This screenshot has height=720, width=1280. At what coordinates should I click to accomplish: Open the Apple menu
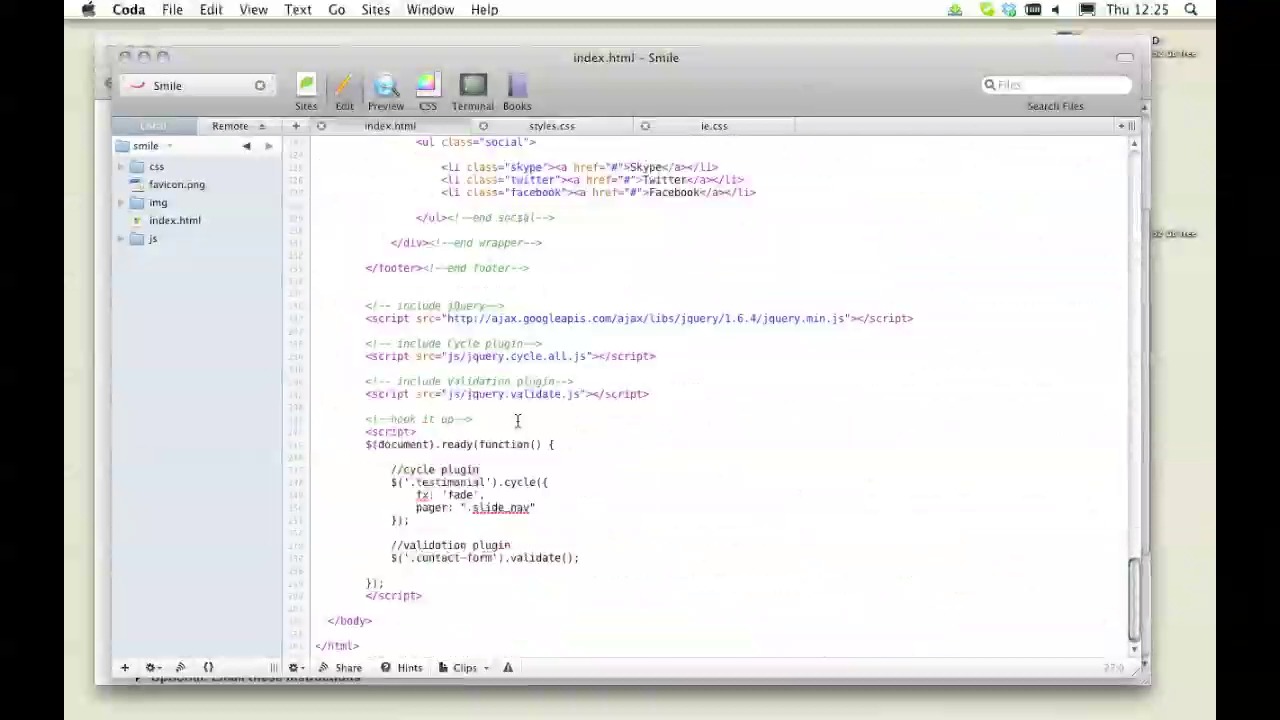pyautogui.click(x=89, y=10)
